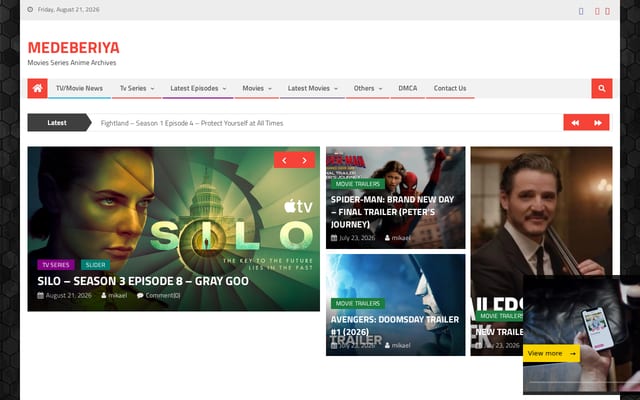Click author icon on Spider-Man post
This screenshot has width=640, height=400.
point(387,238)
